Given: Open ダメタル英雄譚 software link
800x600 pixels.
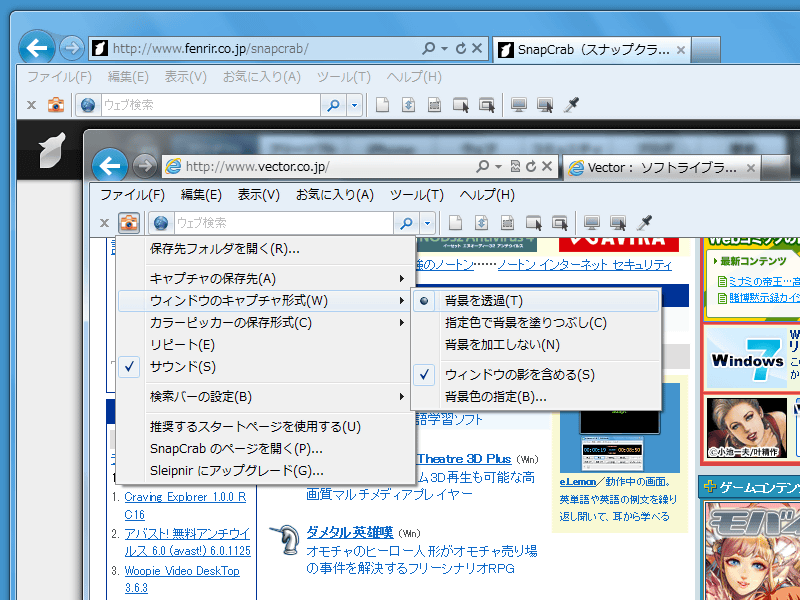Looking at the screenshot, I should 349,533.
